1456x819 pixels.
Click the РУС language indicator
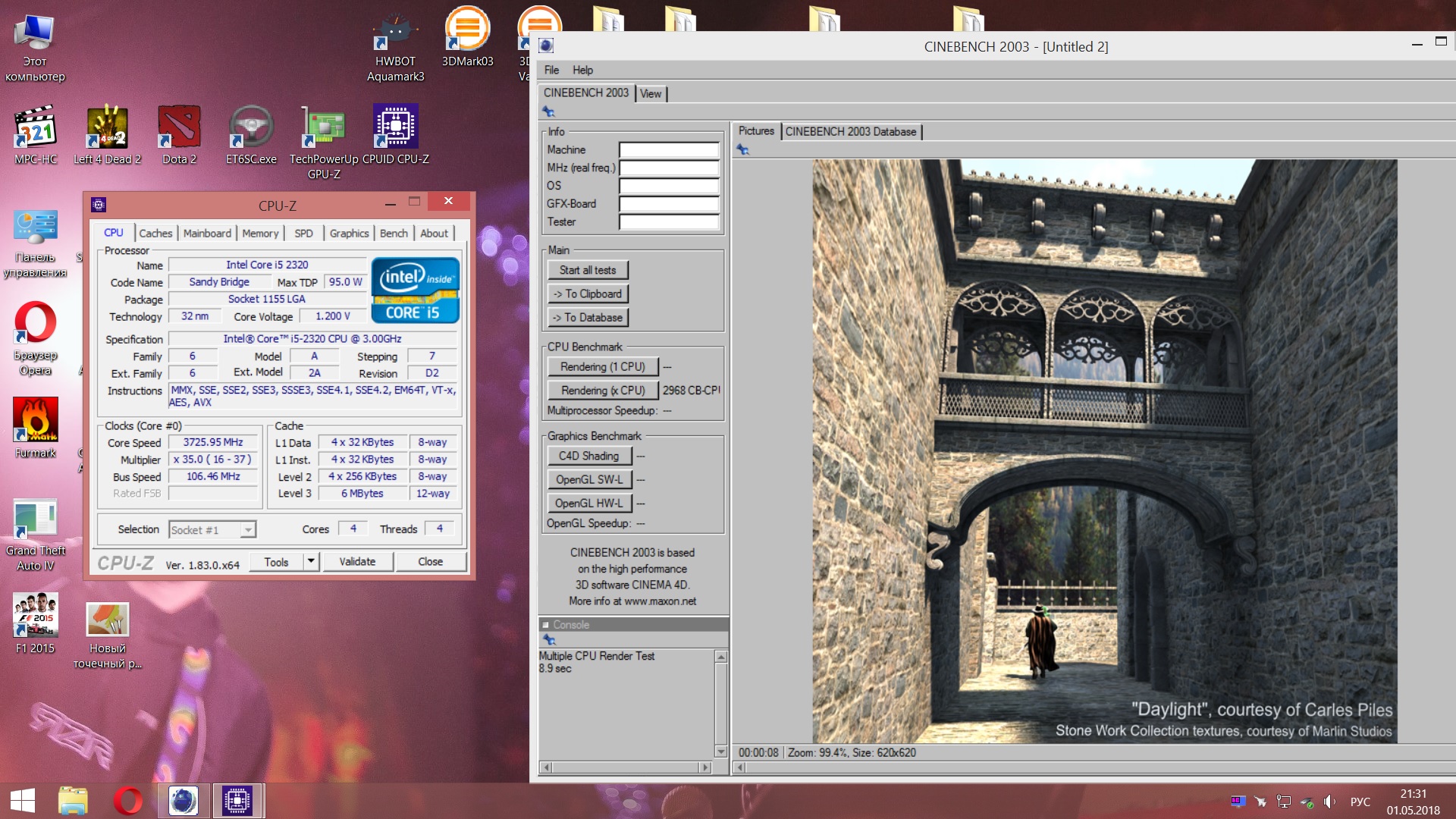[x=1360, y=802]
